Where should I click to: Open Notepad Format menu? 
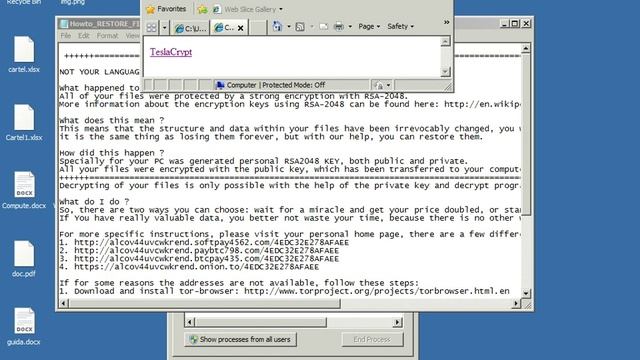pyautogui.click(x=107, y=36)
